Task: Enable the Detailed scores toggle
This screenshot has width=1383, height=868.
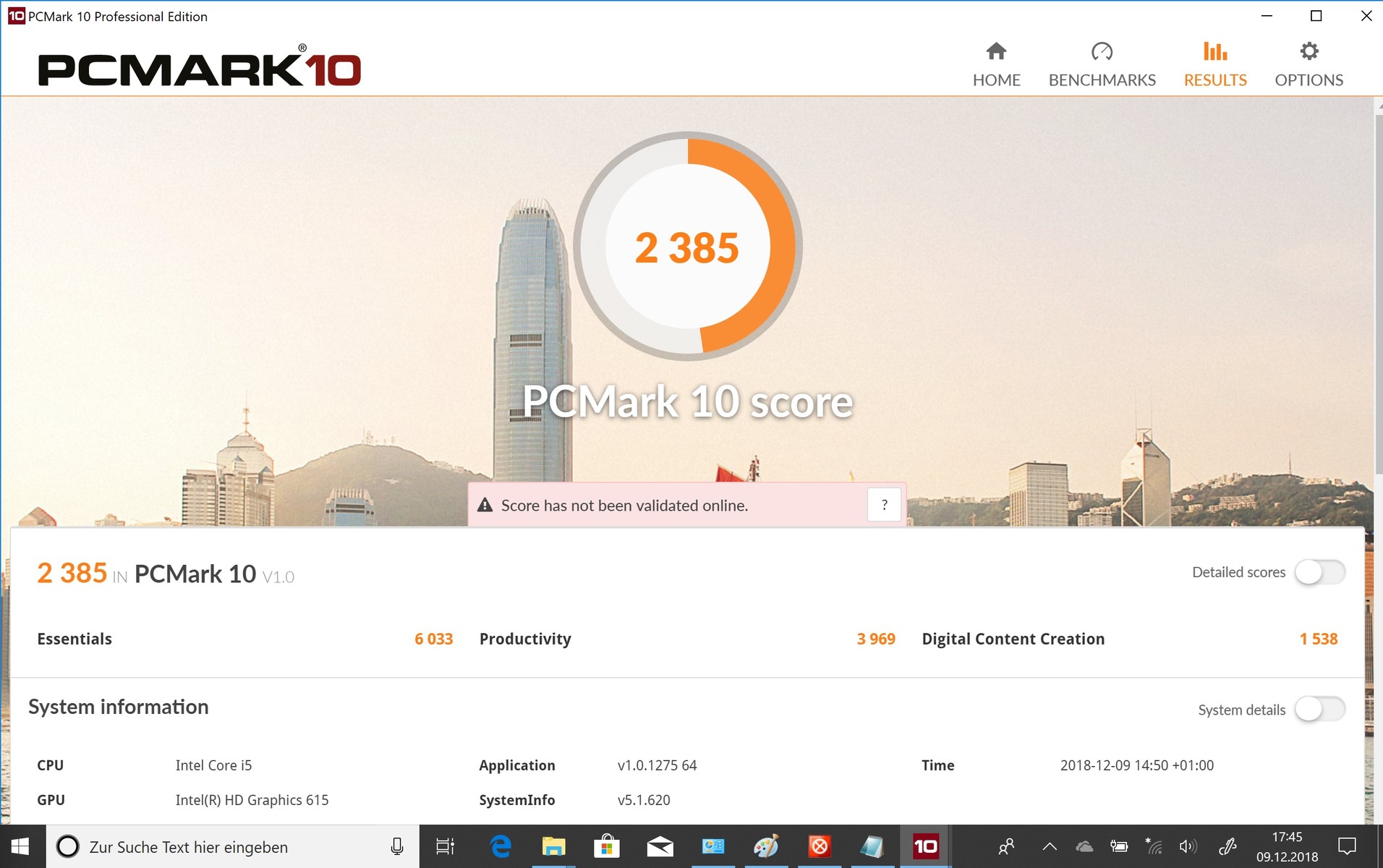Action: tap(1319, 572)
